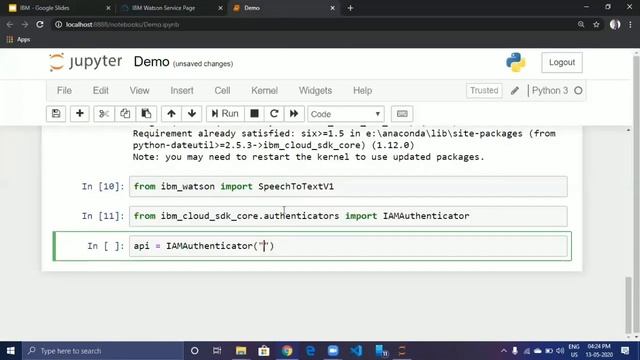
Task: Open File Explorer from the taskbar
Action: point(241,351)
